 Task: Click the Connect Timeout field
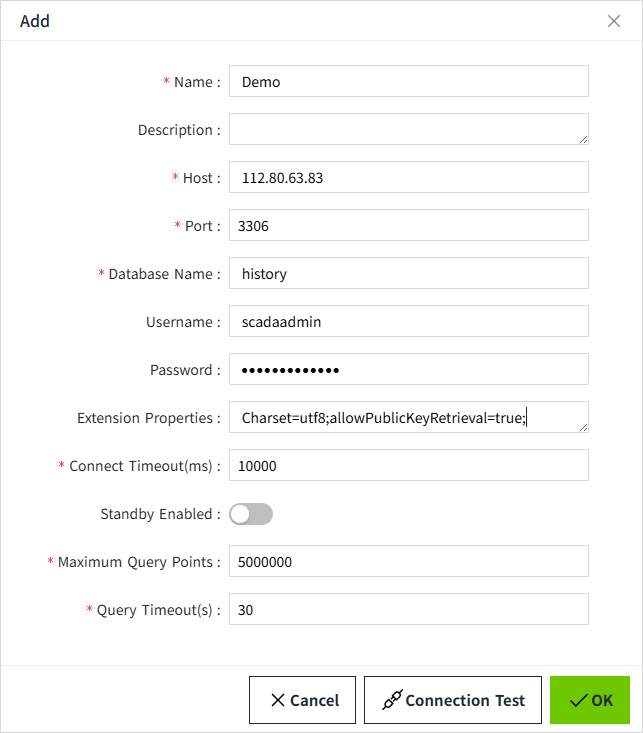(x=408, y=466)
